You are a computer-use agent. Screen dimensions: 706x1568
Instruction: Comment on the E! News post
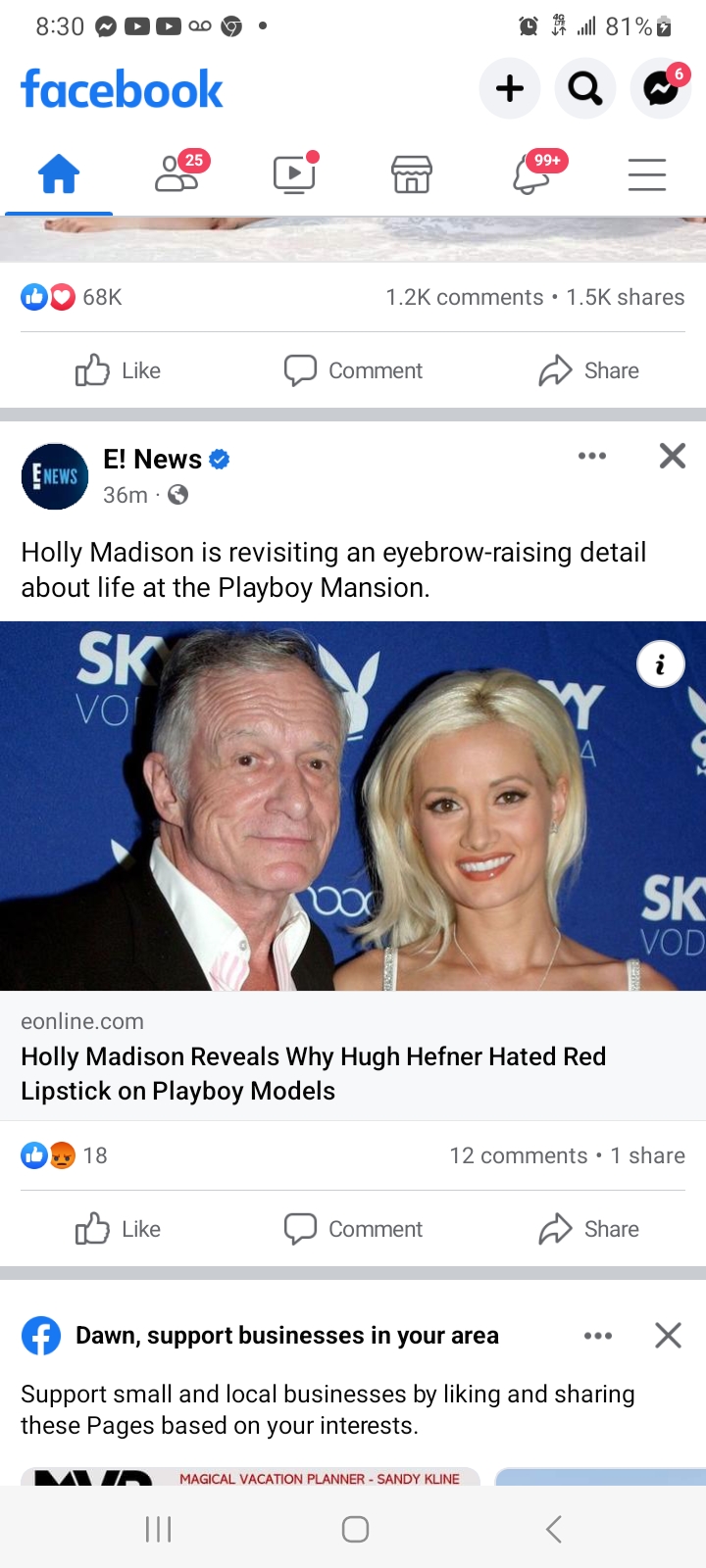tap(353, 1229)
